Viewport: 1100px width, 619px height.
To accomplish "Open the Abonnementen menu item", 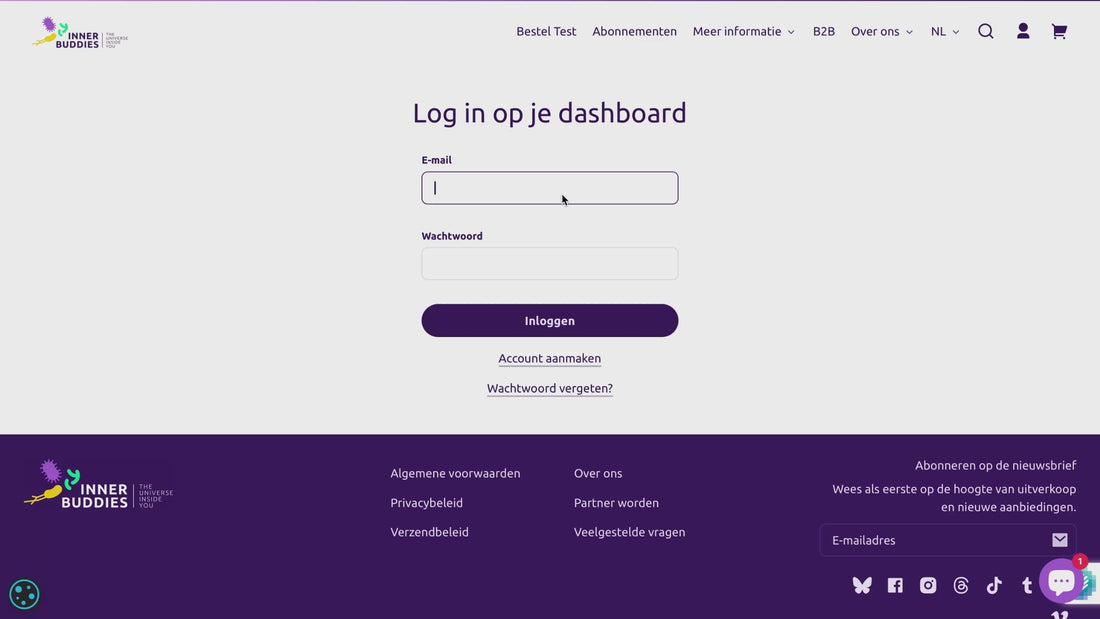I will pos(634,31).
